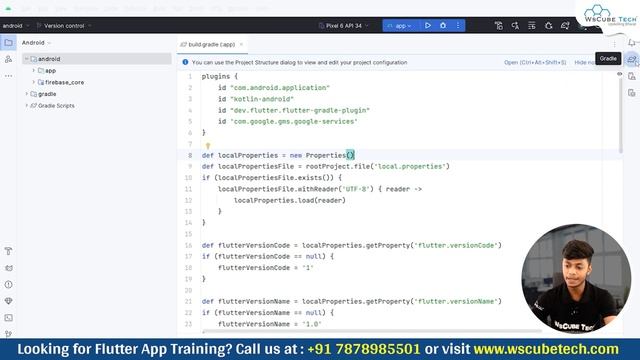Open the Android project view dropdown

[37, 42]
